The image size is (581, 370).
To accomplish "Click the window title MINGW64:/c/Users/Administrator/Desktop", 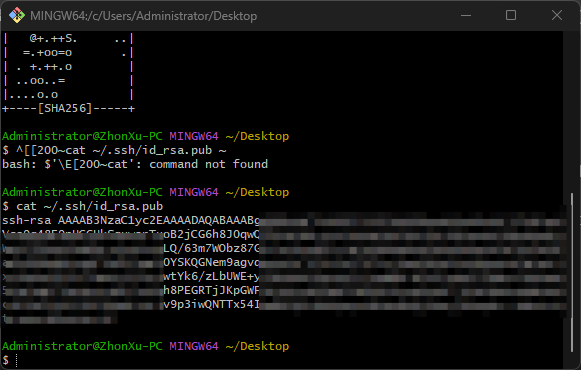I will pos(143,16).
